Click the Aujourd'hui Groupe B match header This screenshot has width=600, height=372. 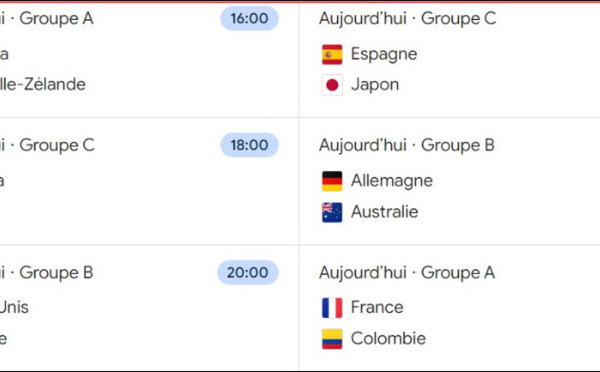pos(407,145)
